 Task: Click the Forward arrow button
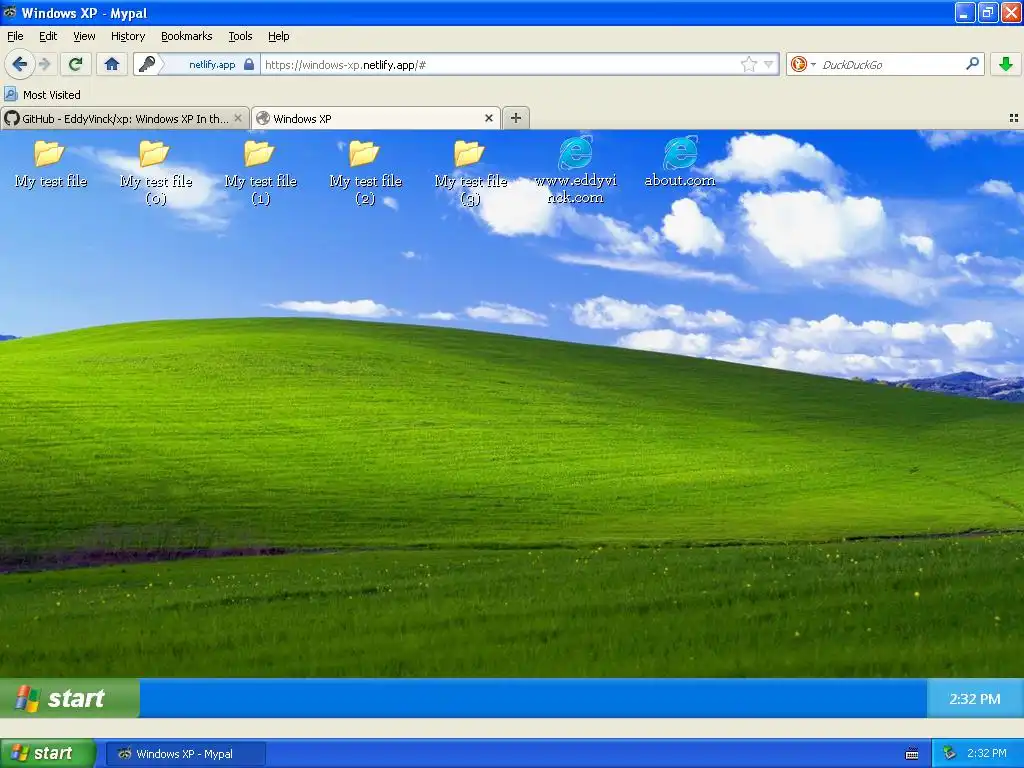(x=44, y=64)
